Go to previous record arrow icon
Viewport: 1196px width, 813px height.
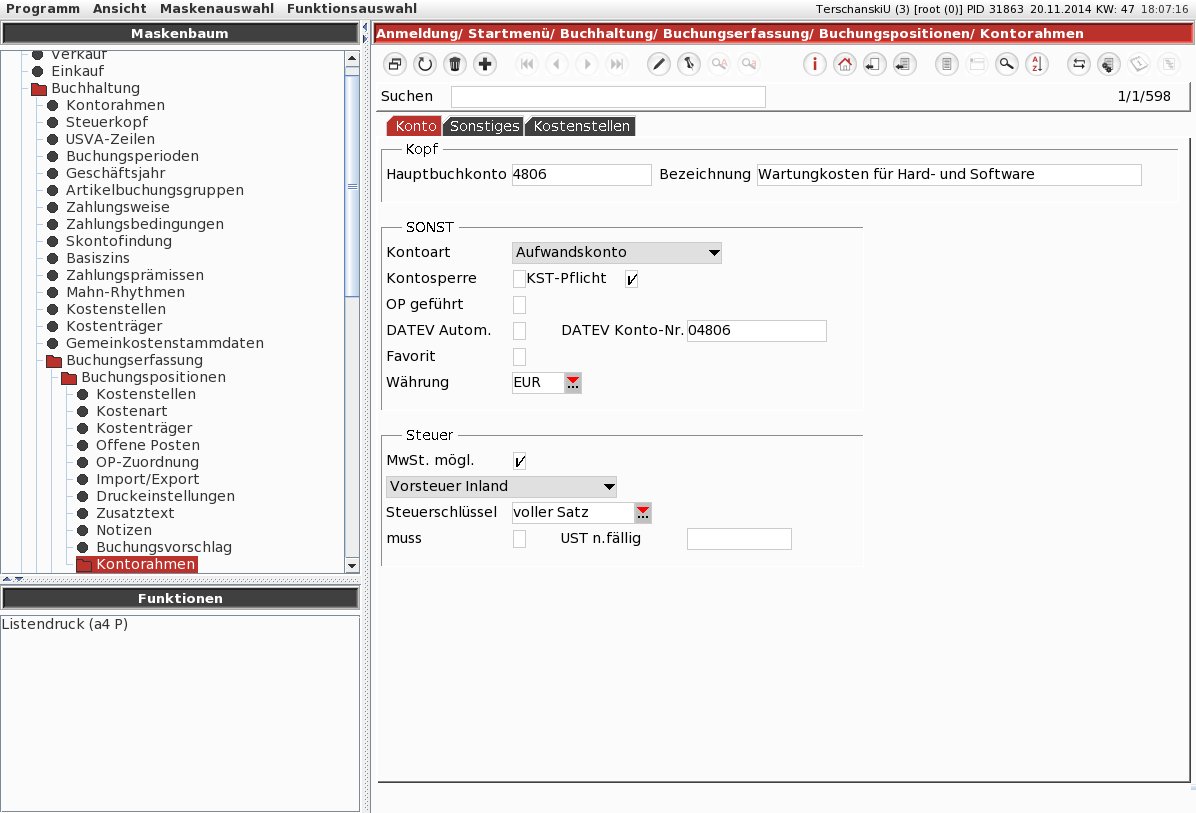557,64
